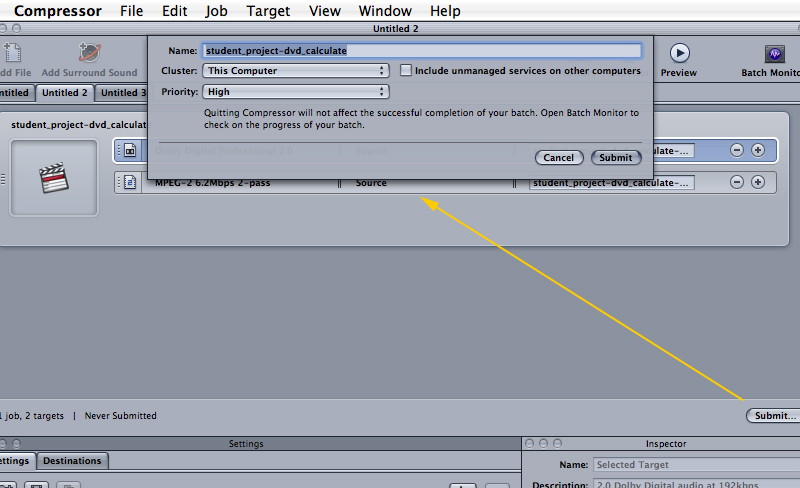800x488 pixels.
Task: Open the Target menu
Action: pyautogui.click(x=267, y=11)
